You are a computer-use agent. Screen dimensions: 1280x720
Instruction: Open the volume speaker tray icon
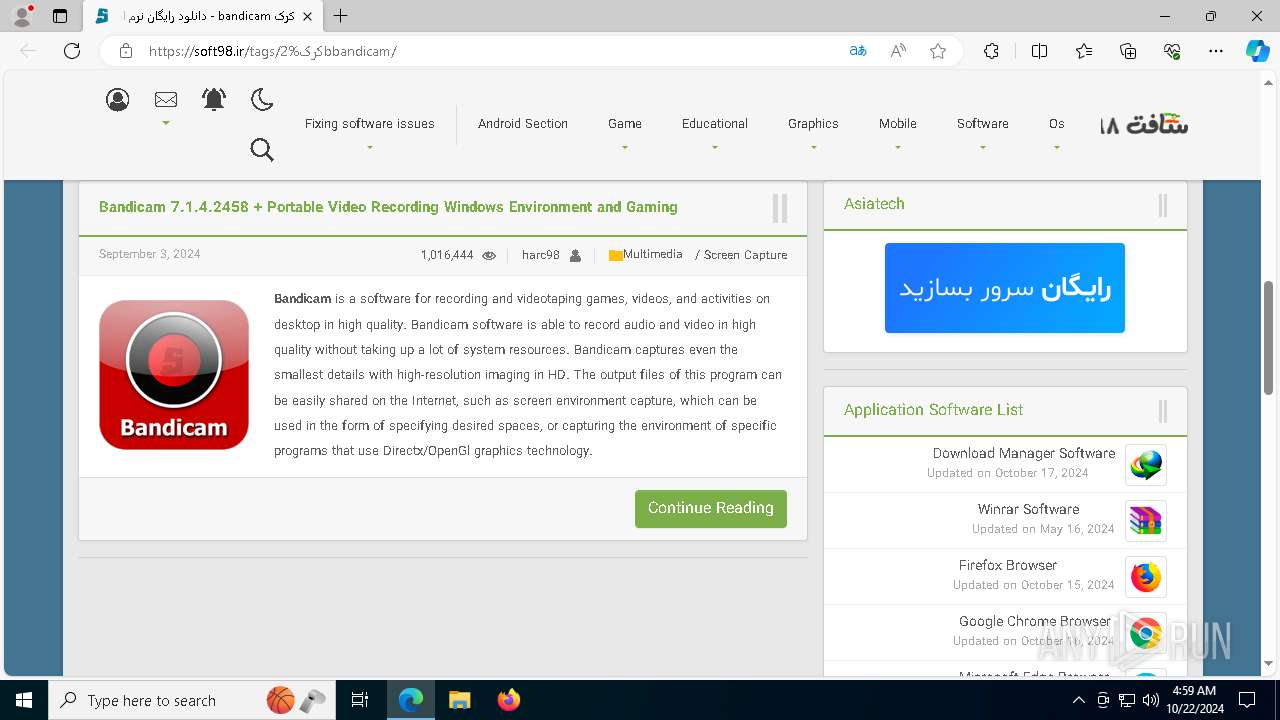click(1150, 700)
